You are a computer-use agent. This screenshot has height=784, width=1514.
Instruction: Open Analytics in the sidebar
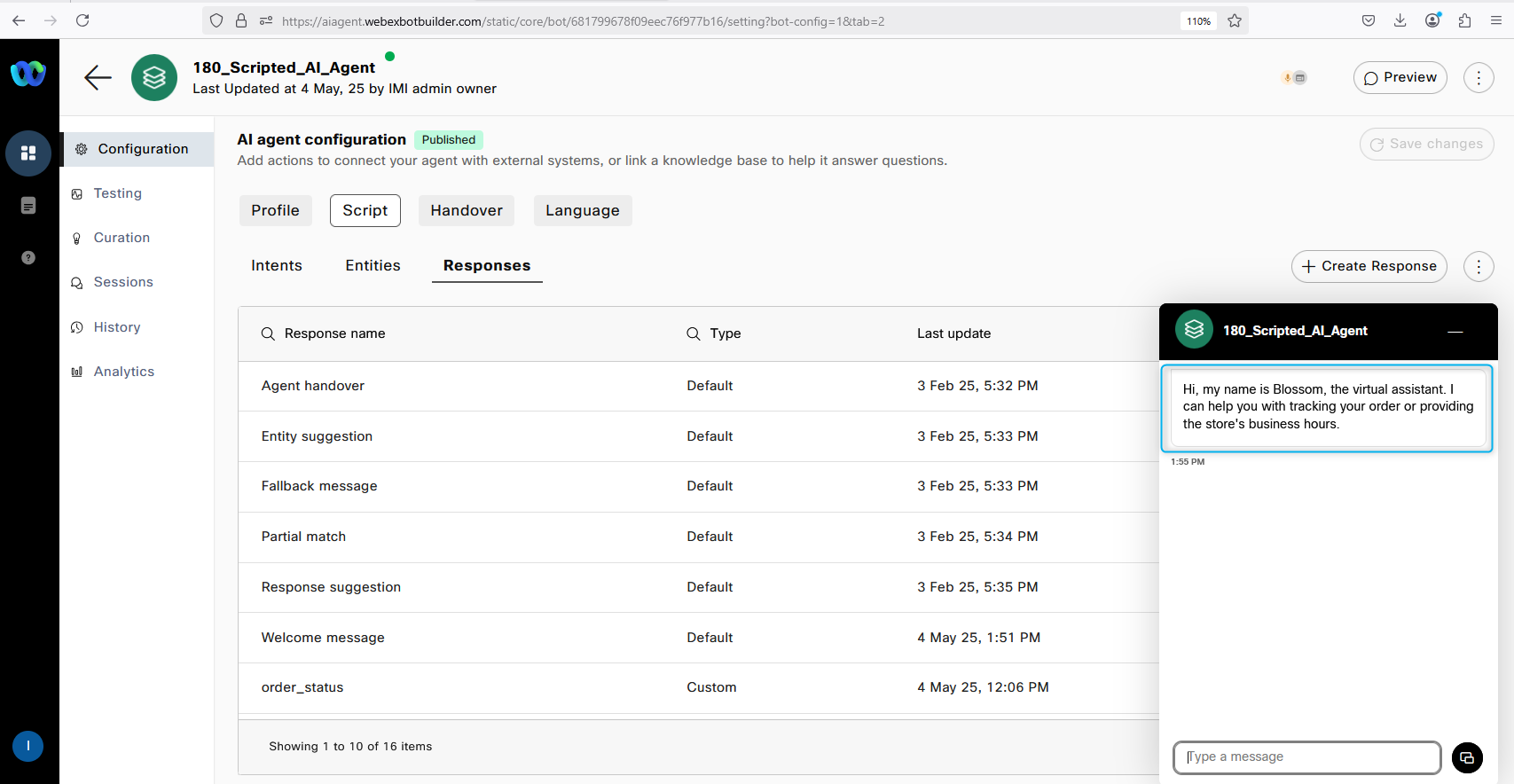[124, 372]
